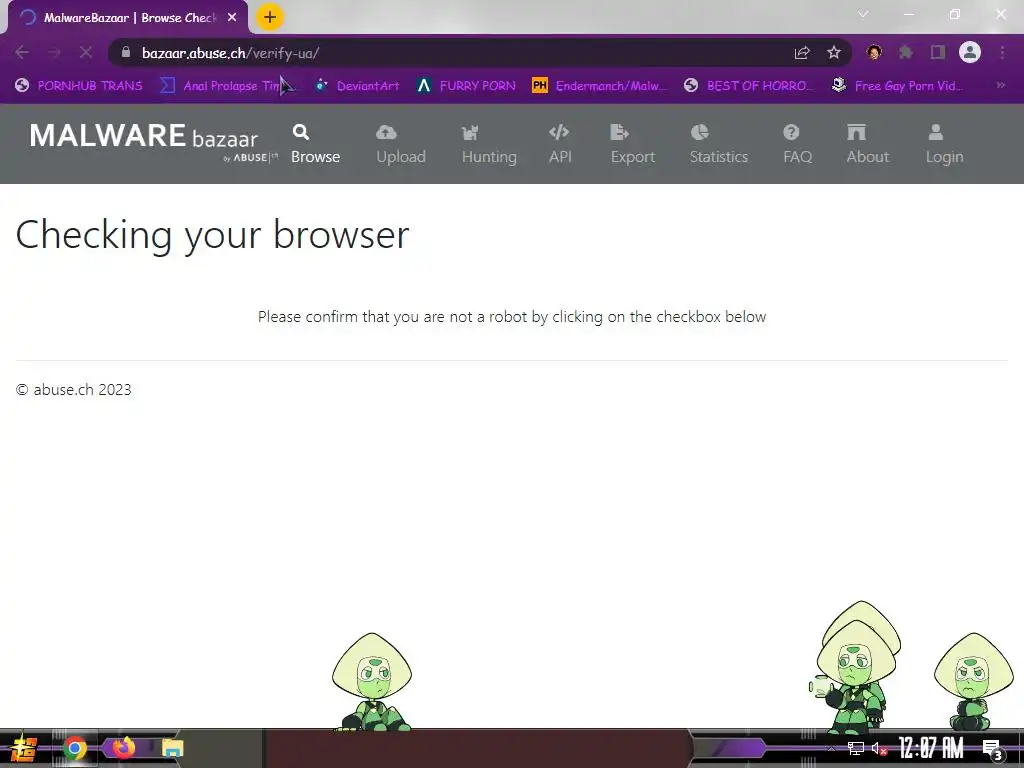Open the notification center icon
This screenshot has height=768, width=1024.
point(993,749)
